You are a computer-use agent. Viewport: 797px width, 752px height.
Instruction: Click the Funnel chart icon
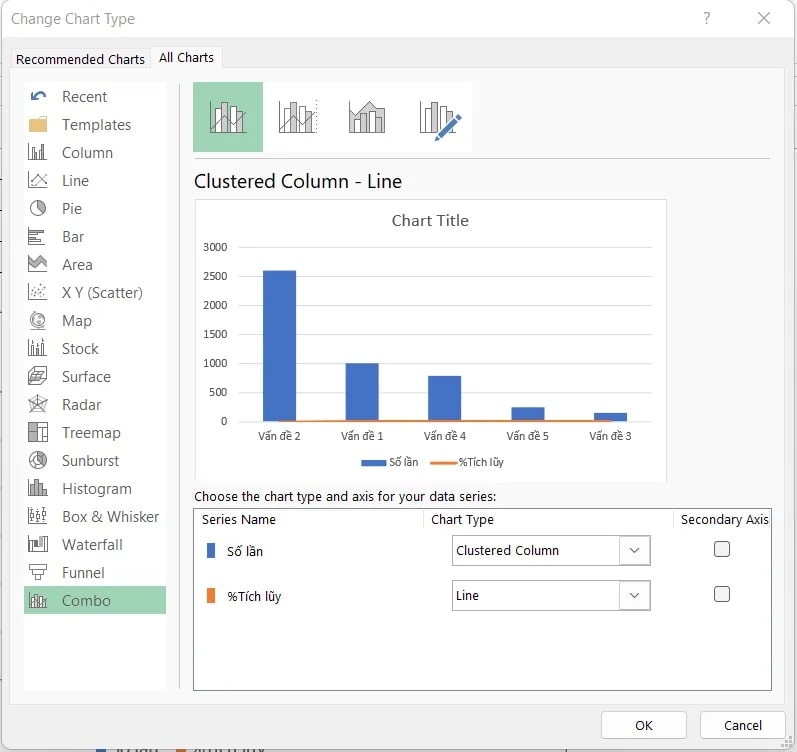pos(38,573)
